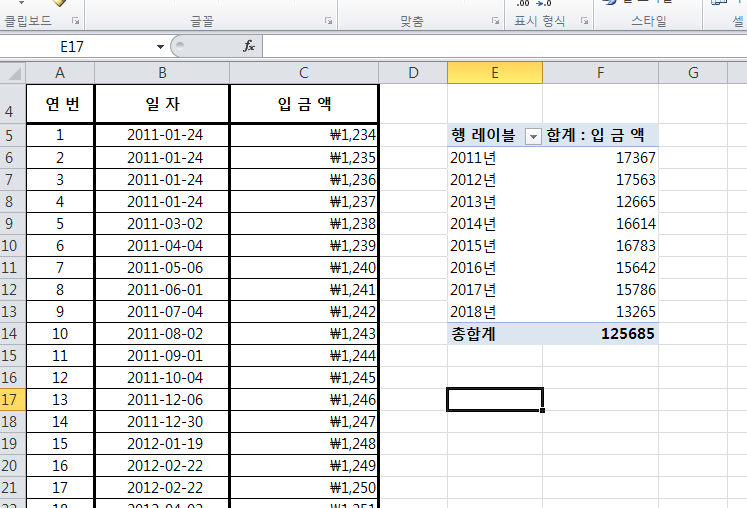Click the pivot row label 2016년
This screenshot has width=747, height=508.
coord(495,267)
